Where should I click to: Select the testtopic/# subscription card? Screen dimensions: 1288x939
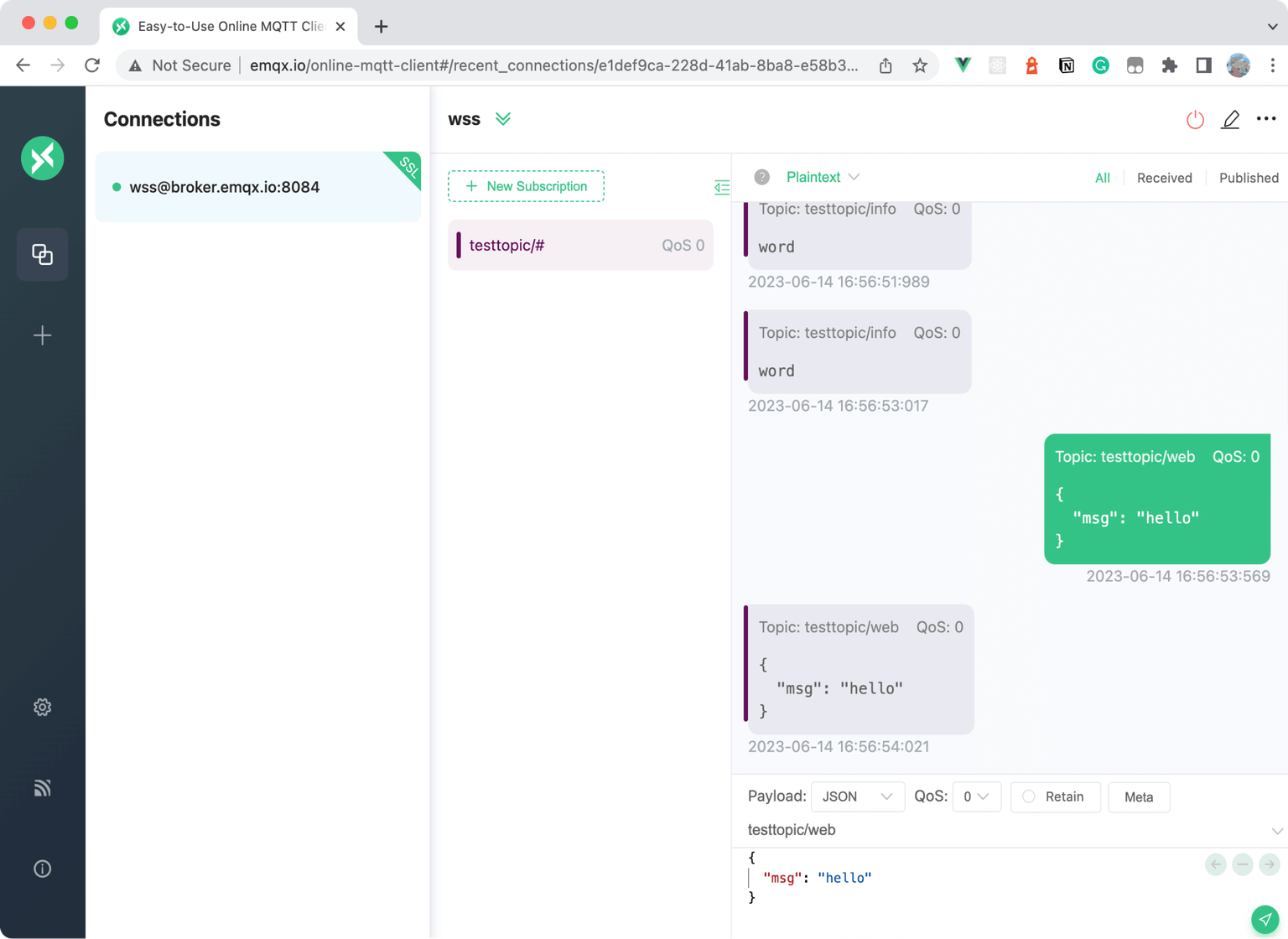[x=580, y=245]
